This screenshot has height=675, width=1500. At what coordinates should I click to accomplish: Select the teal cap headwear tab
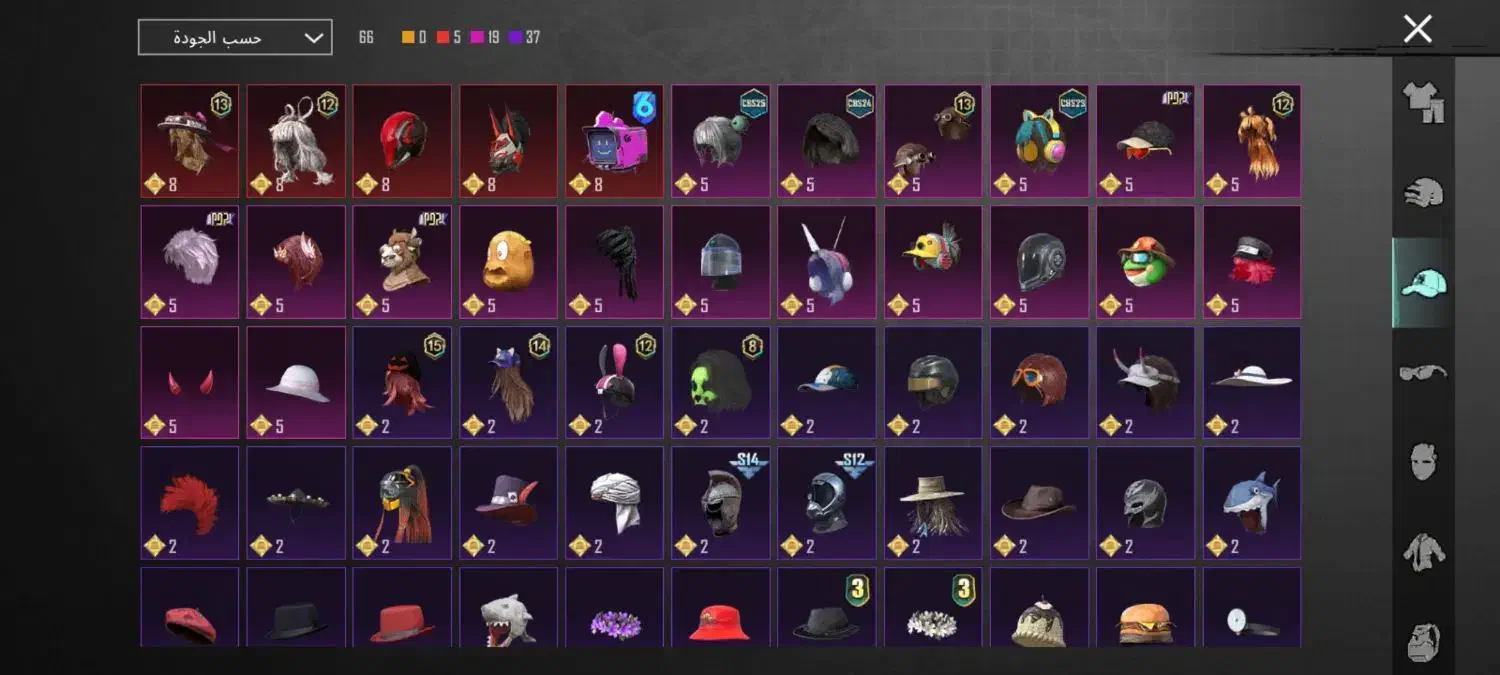(x=1424, y=283)
